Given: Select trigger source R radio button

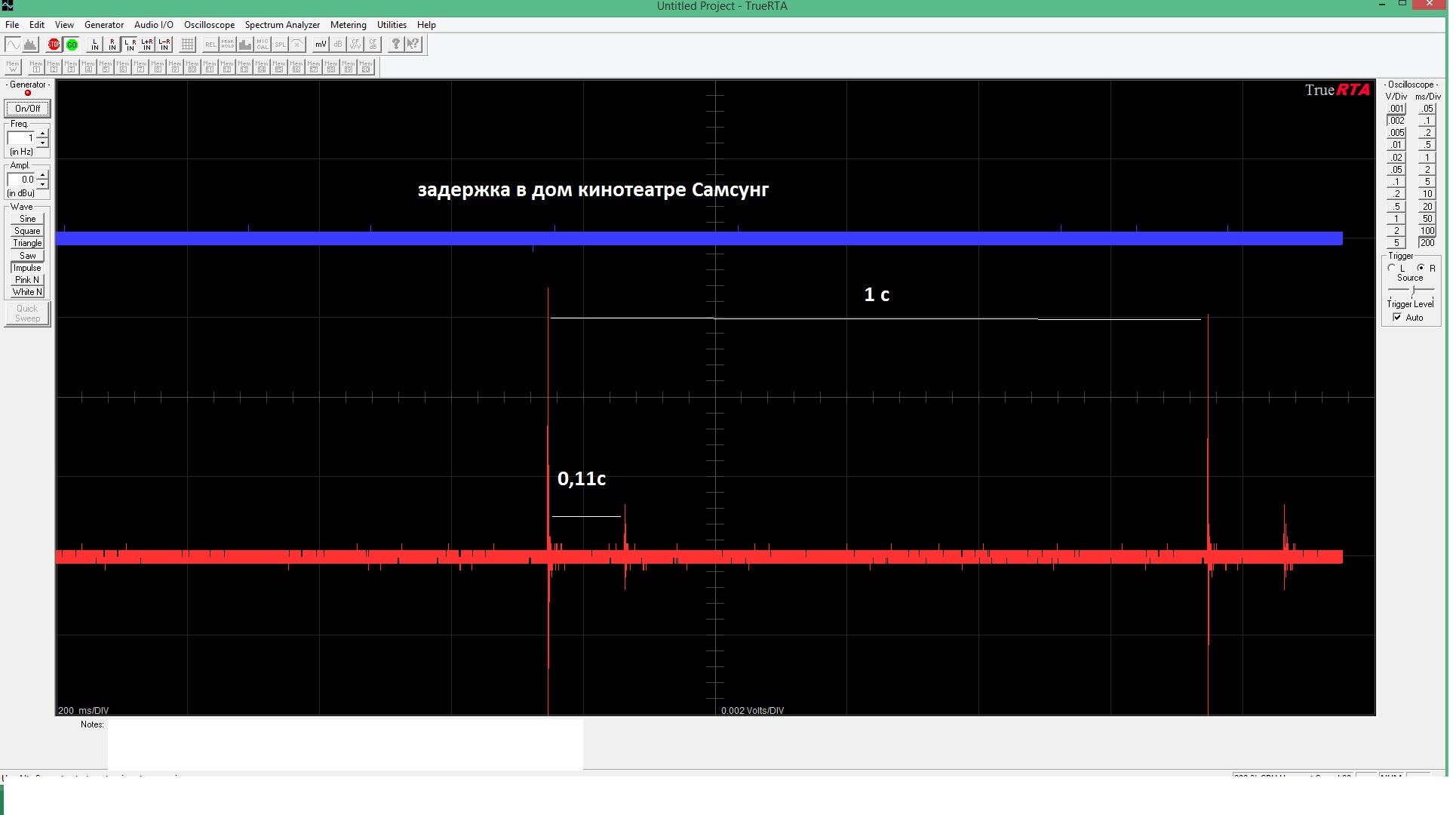Looking at the screenshot, I should click(x=1421, y=268).
